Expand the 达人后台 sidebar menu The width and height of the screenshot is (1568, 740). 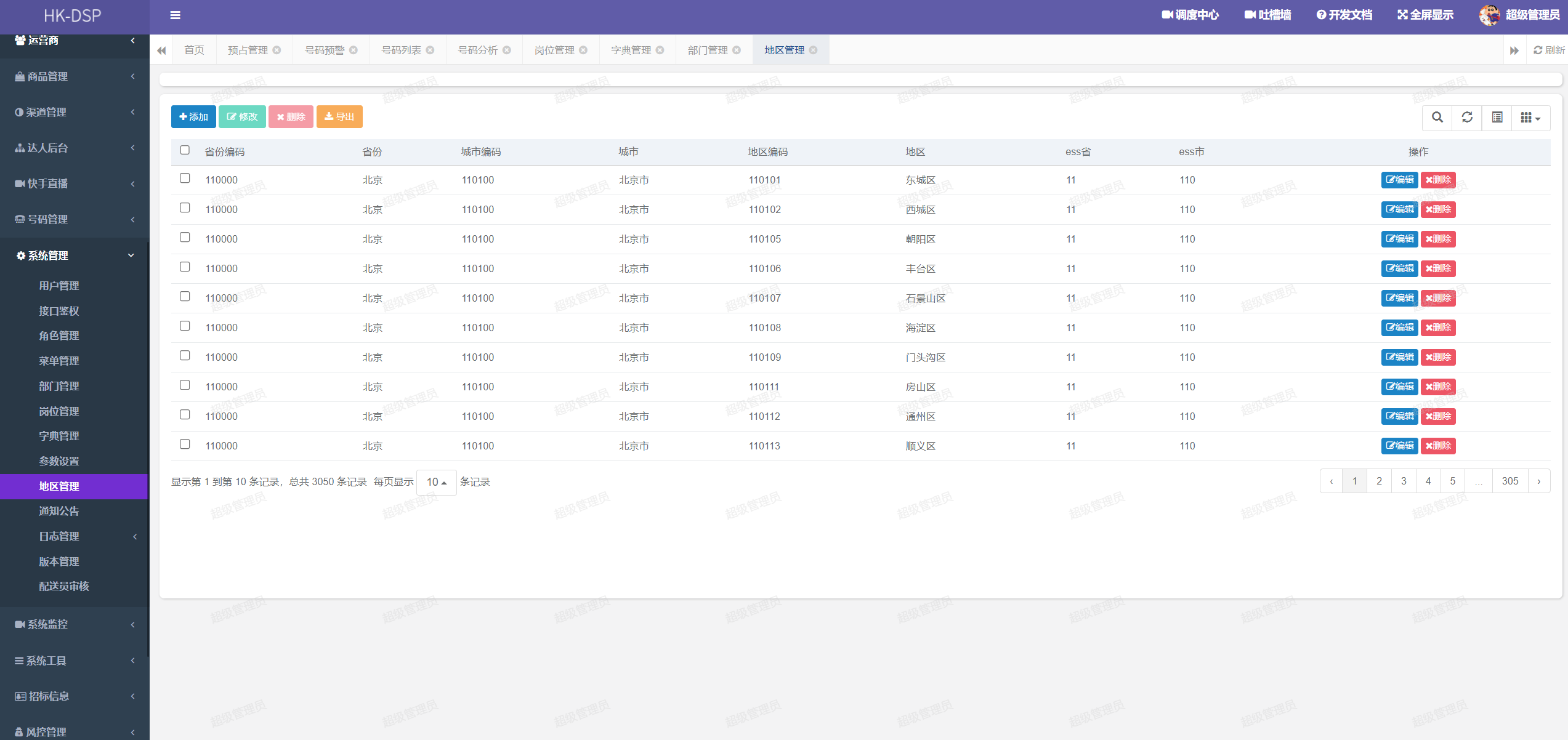[x=75, y=148]
